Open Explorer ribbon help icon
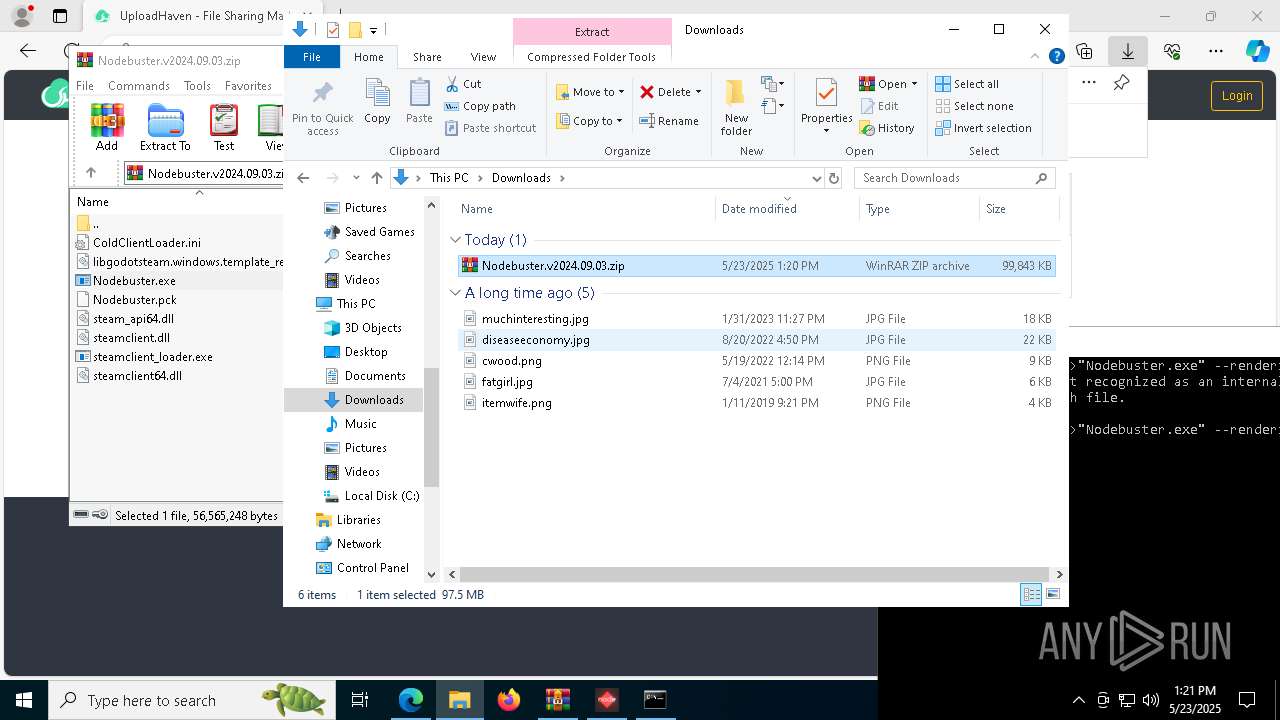The image size is (1280, 720). tap(1056, 56)
